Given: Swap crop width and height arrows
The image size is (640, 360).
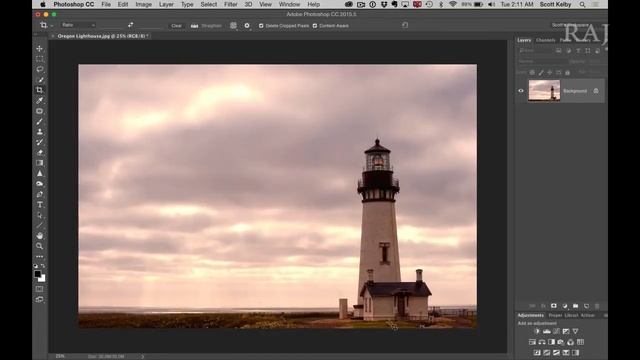Looking at the screenshot, I should tap(130, 25).
